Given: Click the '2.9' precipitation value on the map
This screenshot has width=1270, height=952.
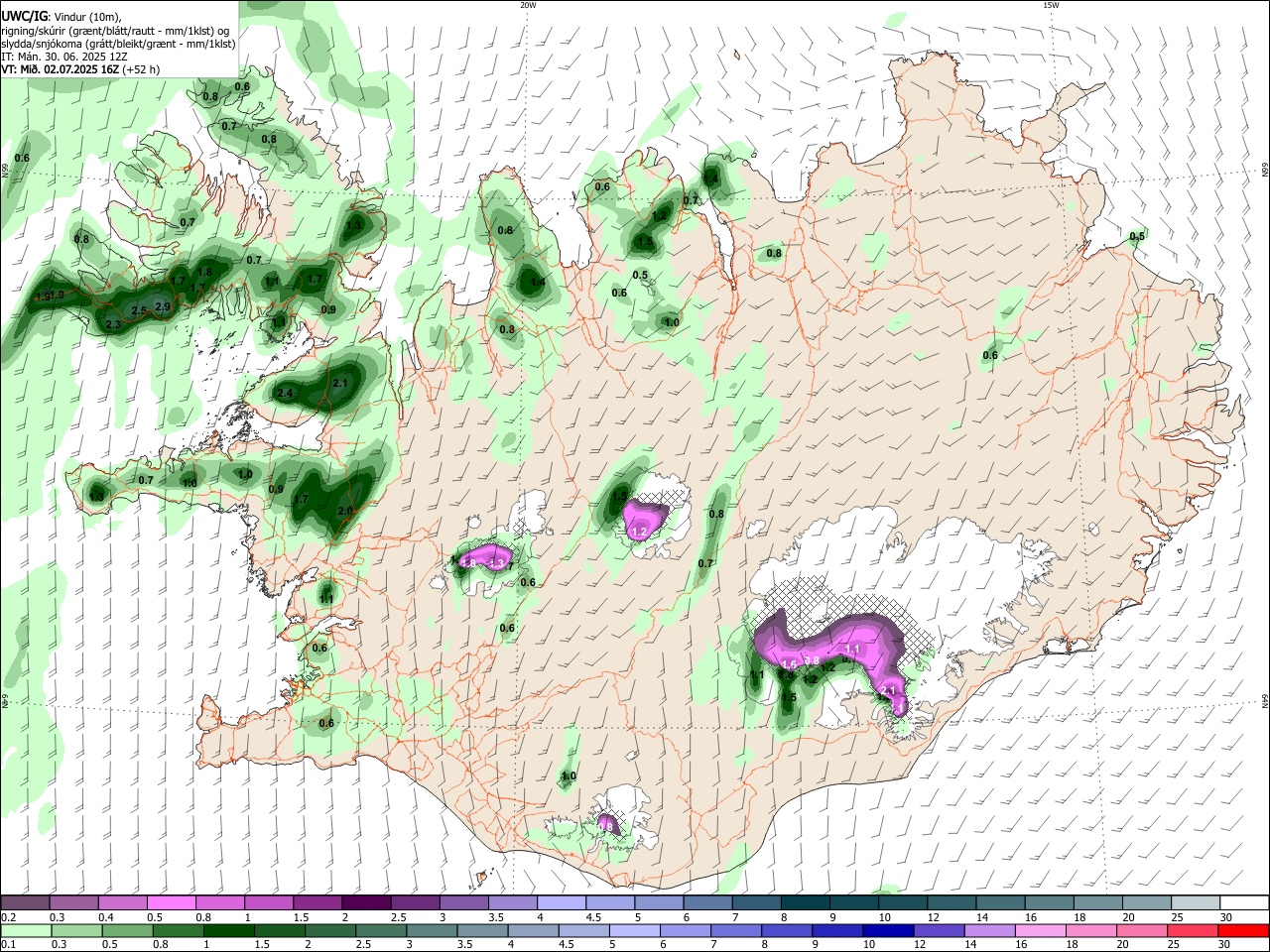Looking at the screenshot, I should [x=163, y=307].
